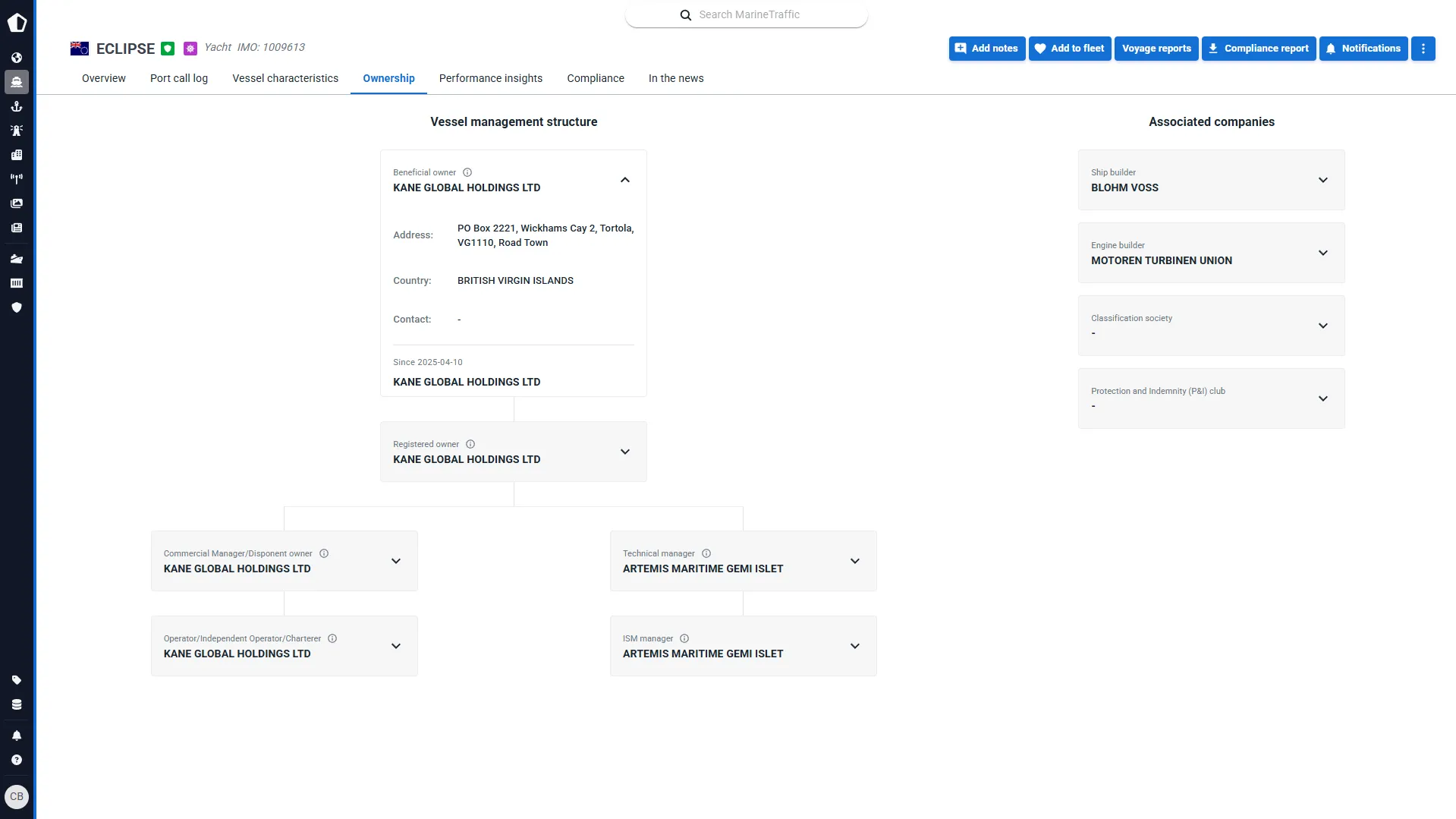
Task: Open the lighthouse icon in sidebar
Action: pyautogui.click(x=17, y=131)
